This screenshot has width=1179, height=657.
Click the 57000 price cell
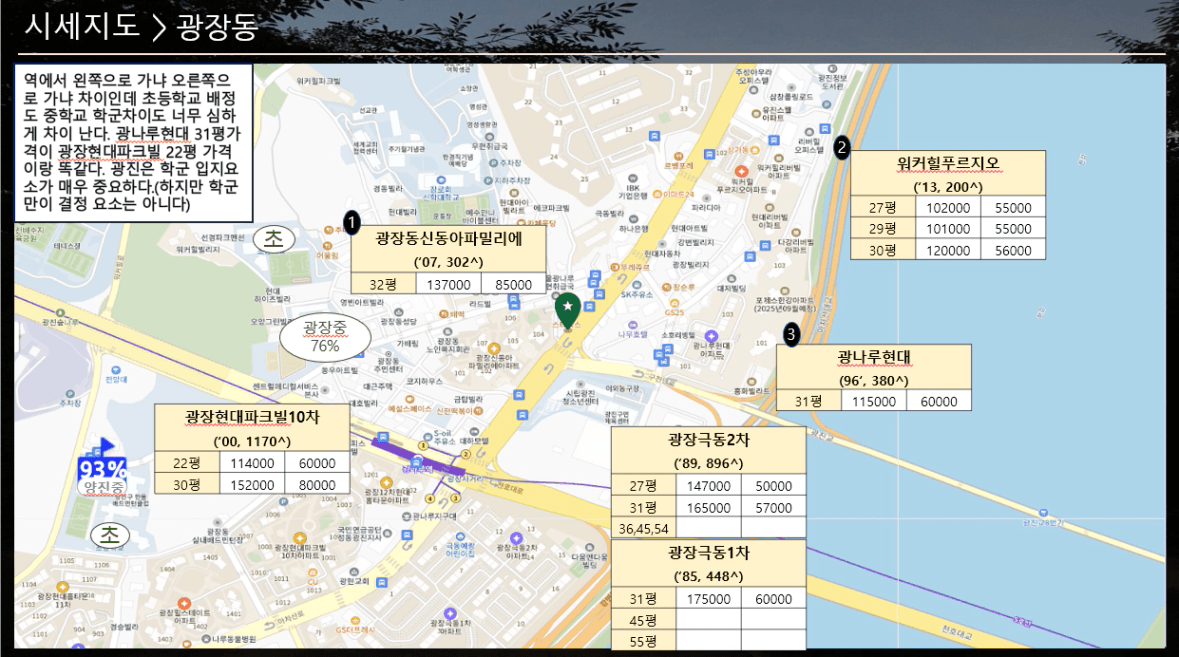[x=774, y=507]
